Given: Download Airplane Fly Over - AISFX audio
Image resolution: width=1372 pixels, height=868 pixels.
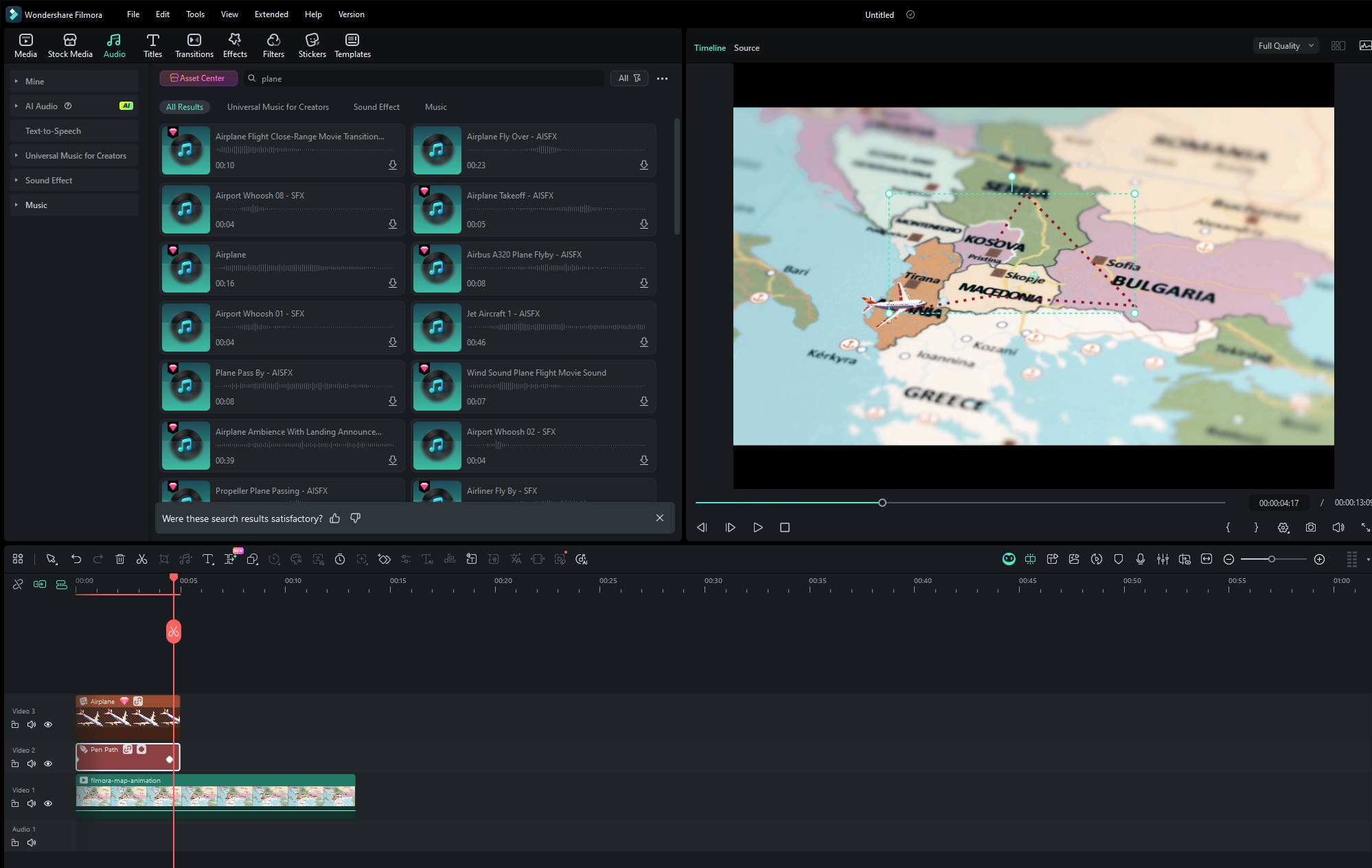Looking at the screenshot, I should [x=643, y=165].
